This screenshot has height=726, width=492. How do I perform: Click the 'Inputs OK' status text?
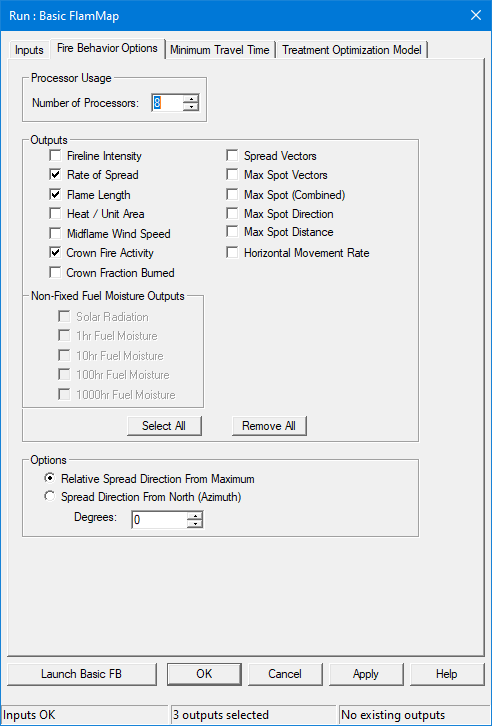(29, 714)
